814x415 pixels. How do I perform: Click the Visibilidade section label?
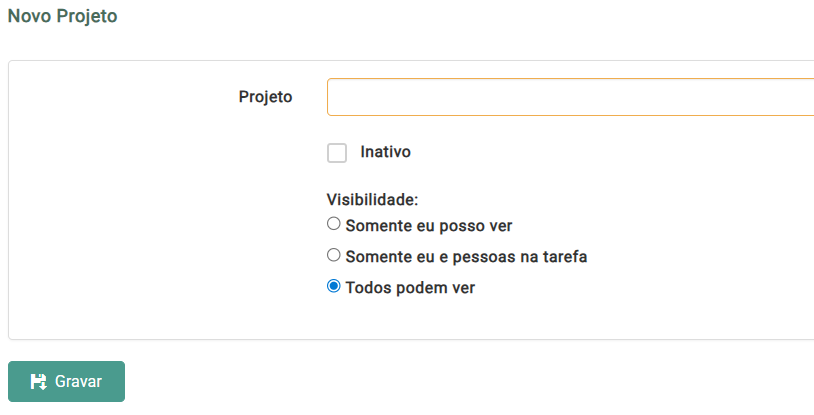(372, 199)
